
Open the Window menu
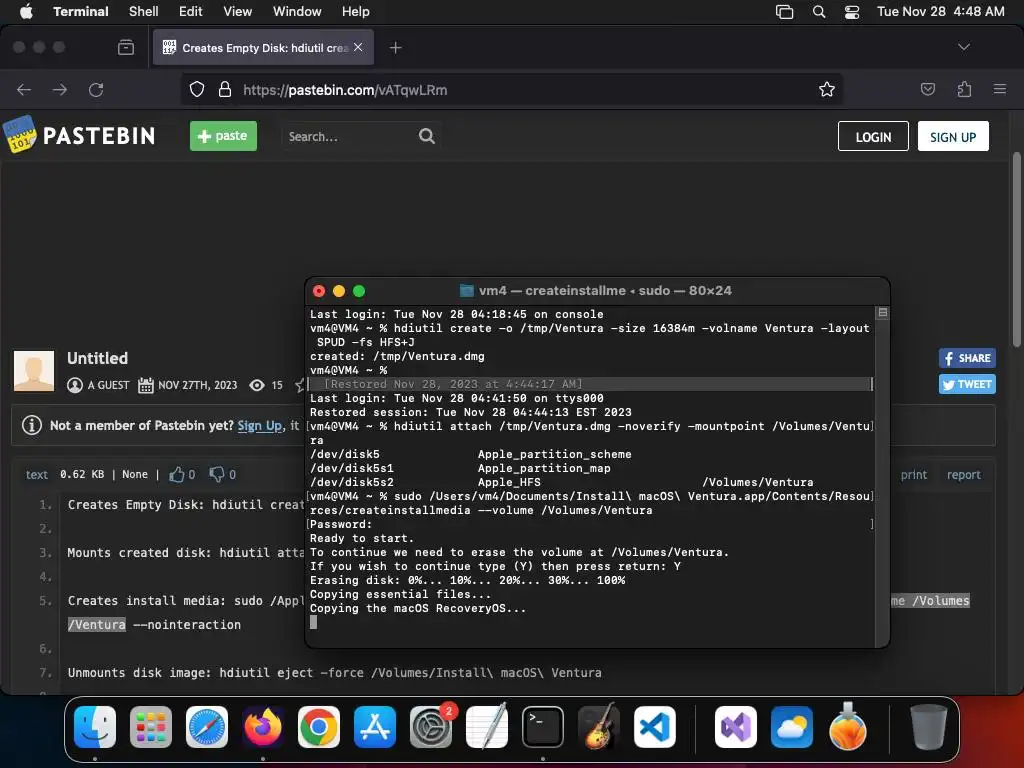click(x=297, y=11)
